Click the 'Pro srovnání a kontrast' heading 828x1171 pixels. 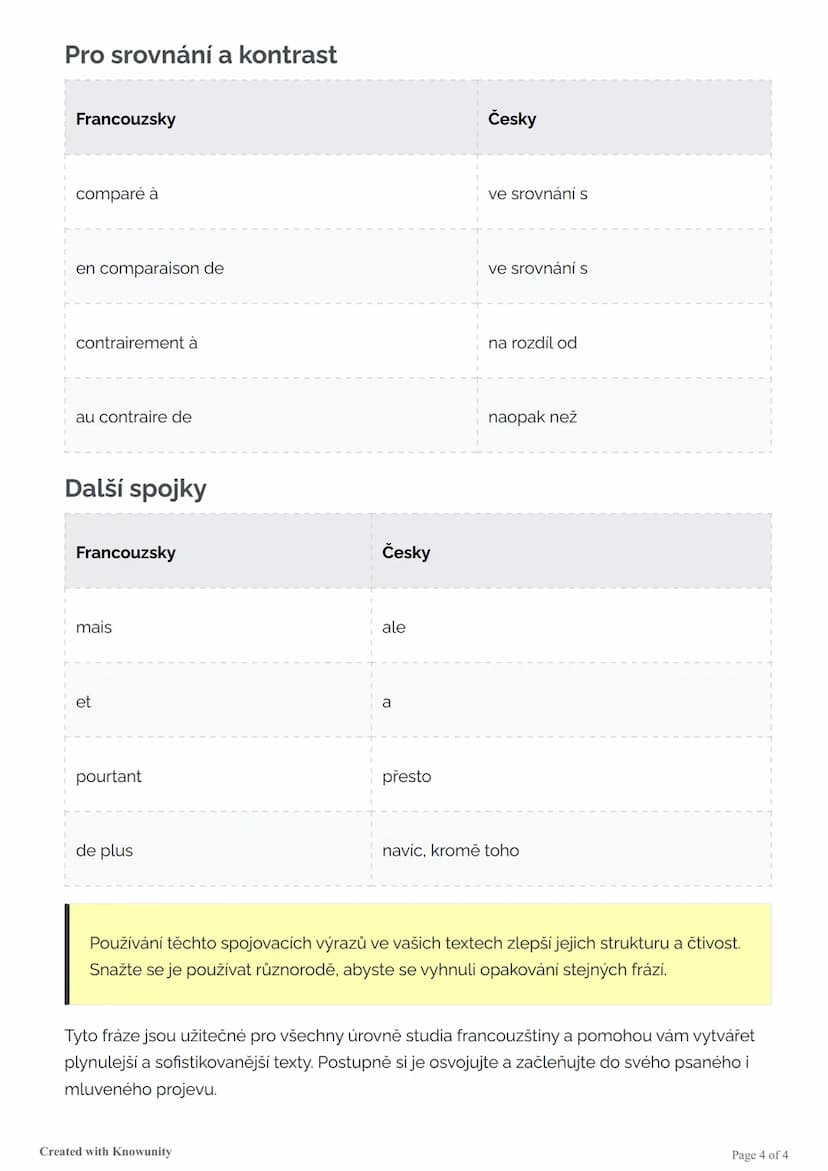pyautogui.click(x=201, y=55)
